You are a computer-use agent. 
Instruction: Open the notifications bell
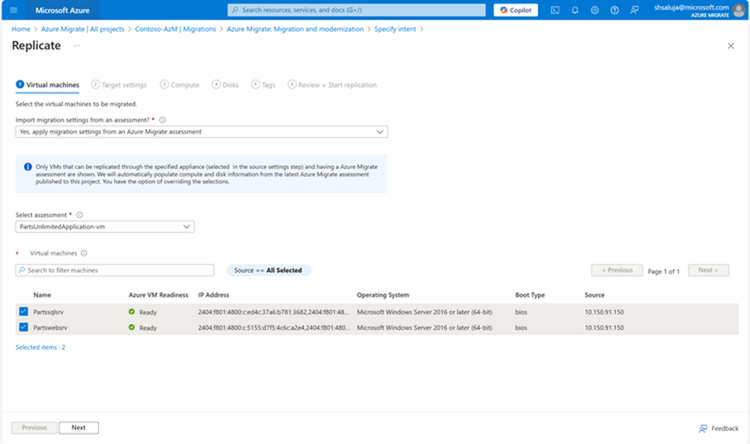575,10
